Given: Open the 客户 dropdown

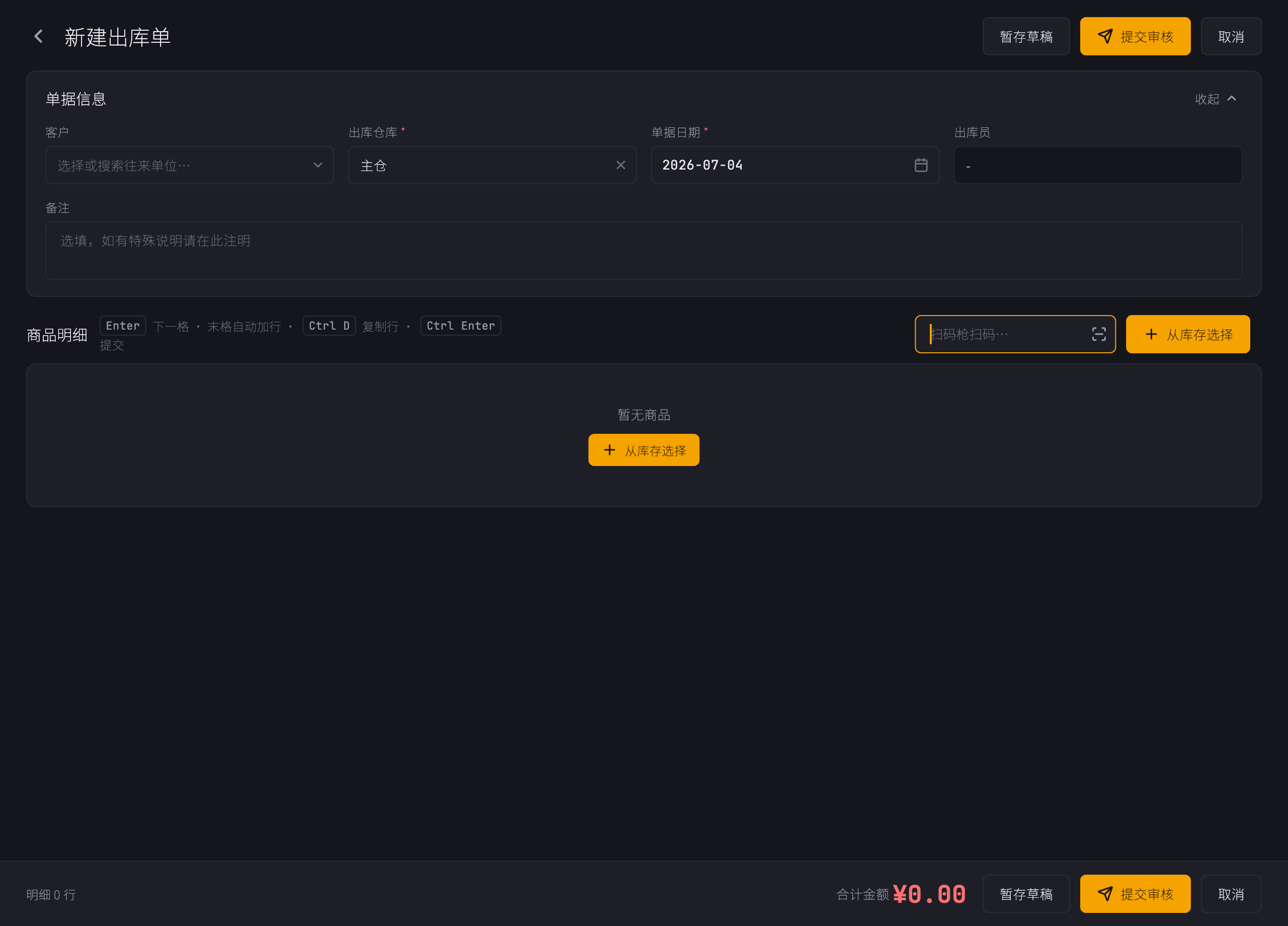Looking at the screenshot, I should coord(190,165).
